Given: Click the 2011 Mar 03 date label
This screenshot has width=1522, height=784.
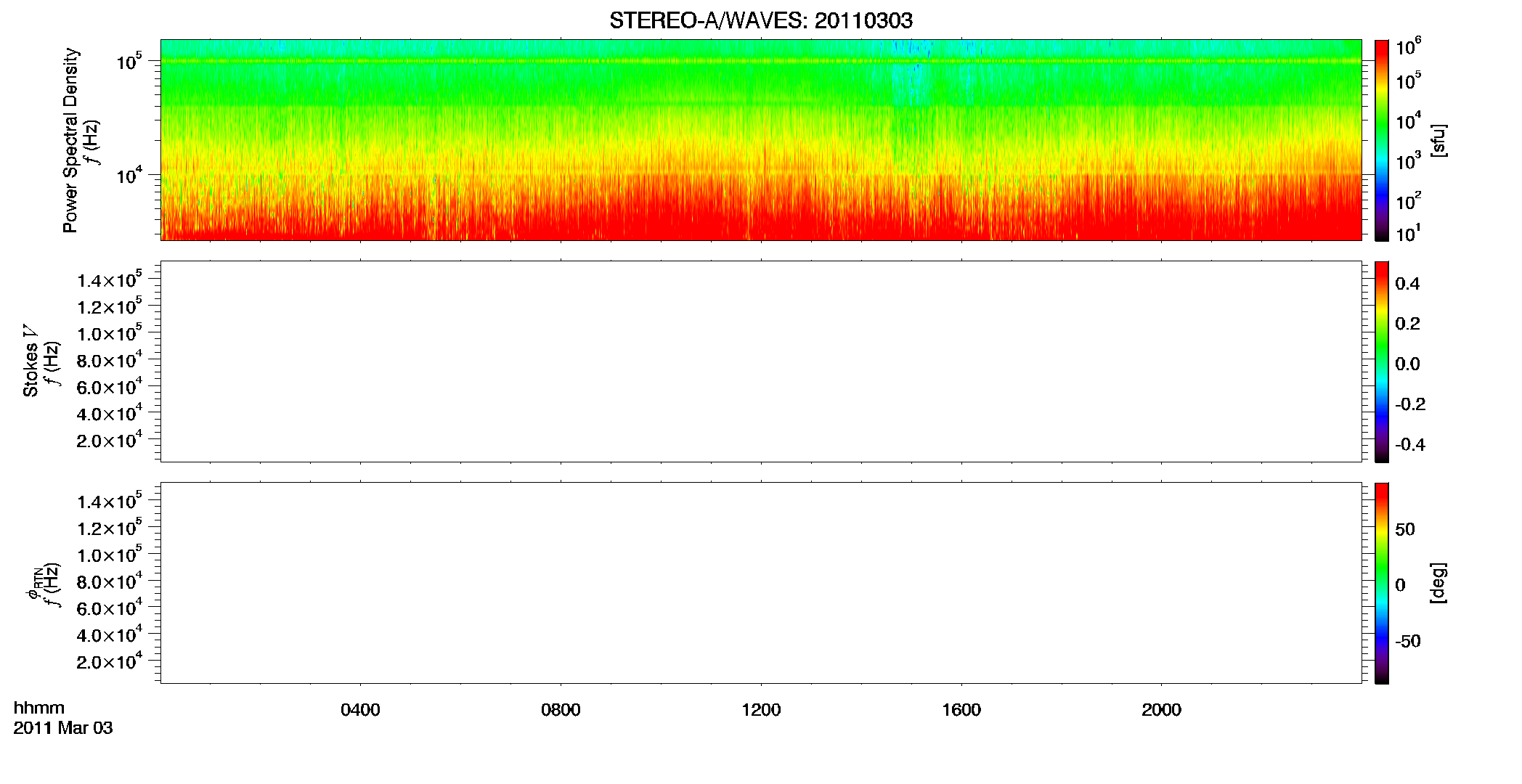Looking at the screenshot, I should (63, 728).
